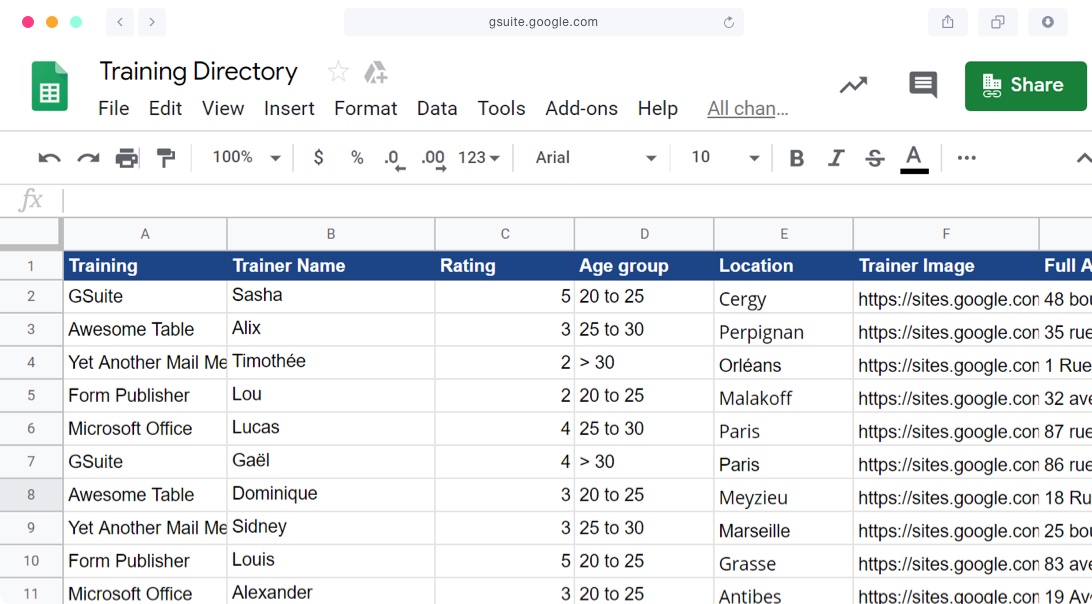Print the spreadsheet with printer icon
Screen dimensions: 1092x604
[x=127, y=158]
